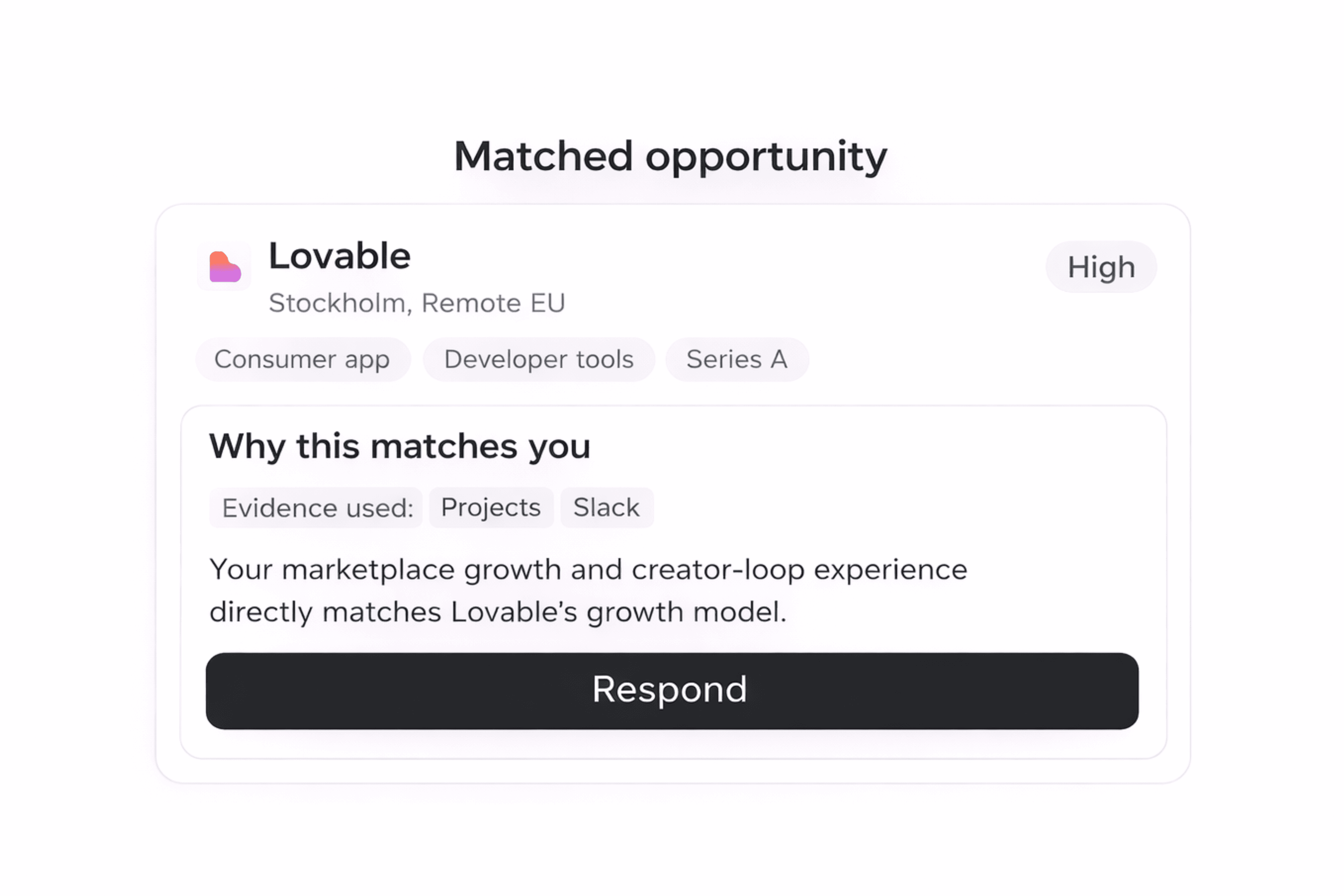Select the Stockholm, Remote EU location text

pos(416,303)
